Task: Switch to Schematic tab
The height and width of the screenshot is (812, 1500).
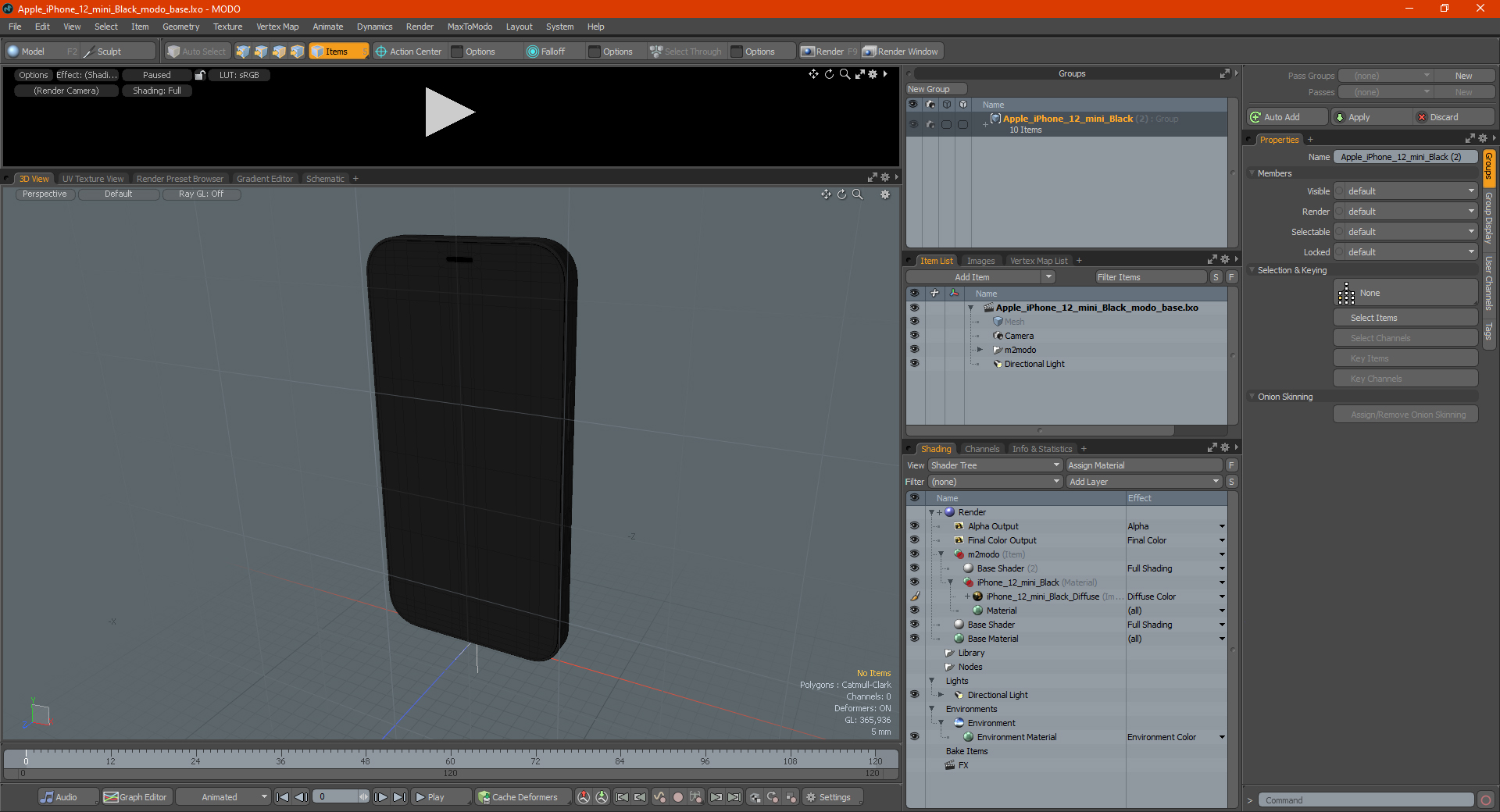Action: pyautogui.click(x=325, y=179)
